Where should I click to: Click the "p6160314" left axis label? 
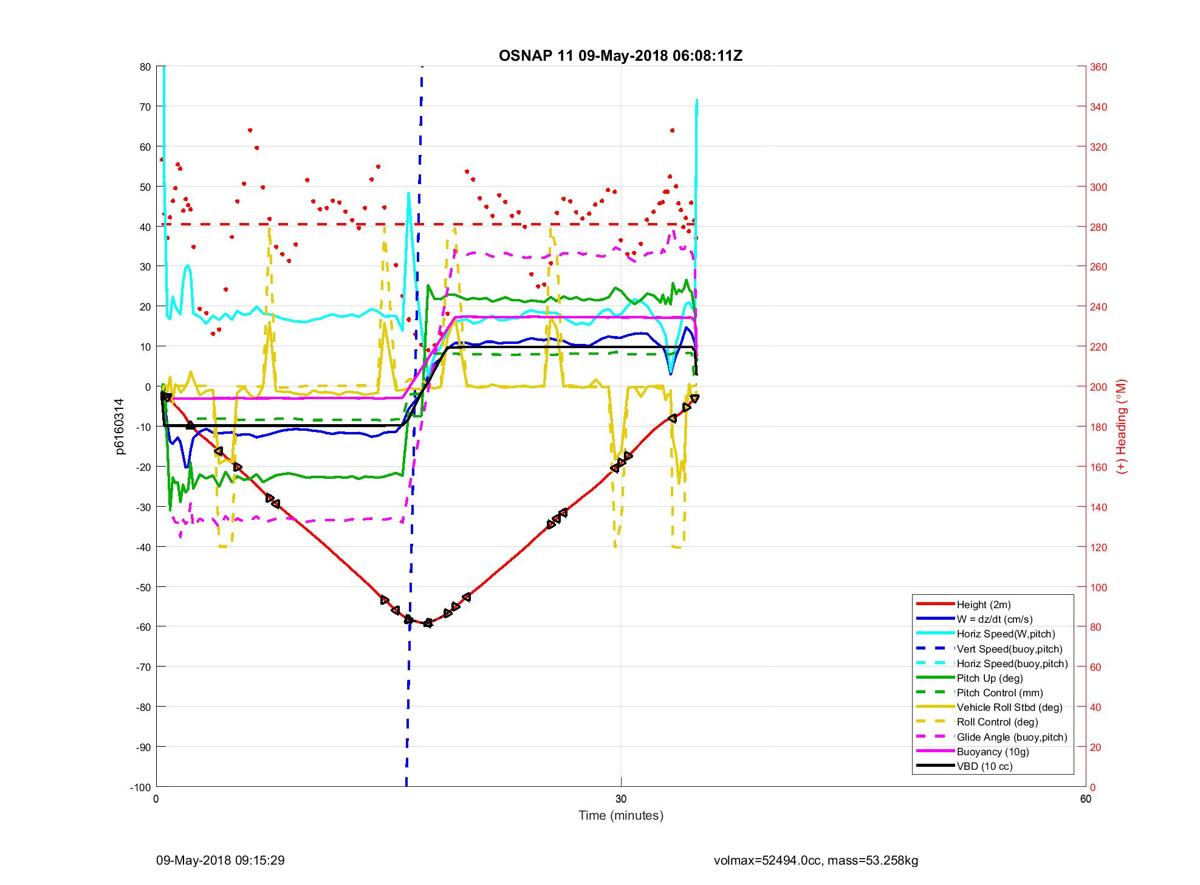point(119,427)
